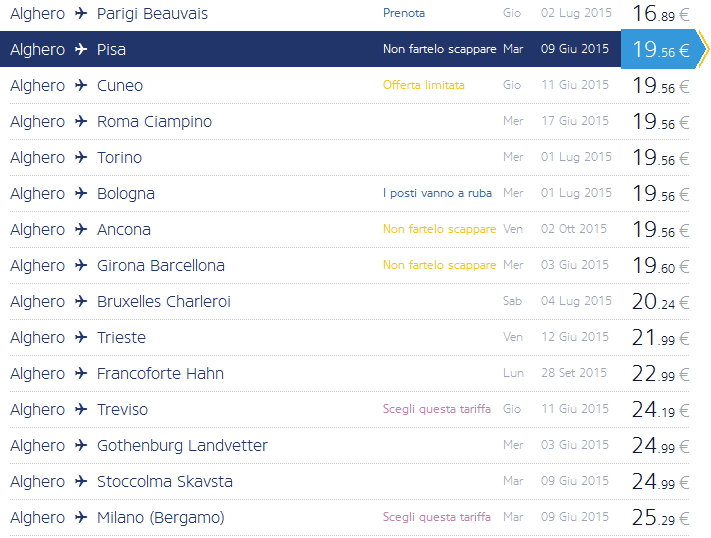Click the airplane icon beside Trieste
Viewport: 711px width, 538px height.
tap(81, 337)
